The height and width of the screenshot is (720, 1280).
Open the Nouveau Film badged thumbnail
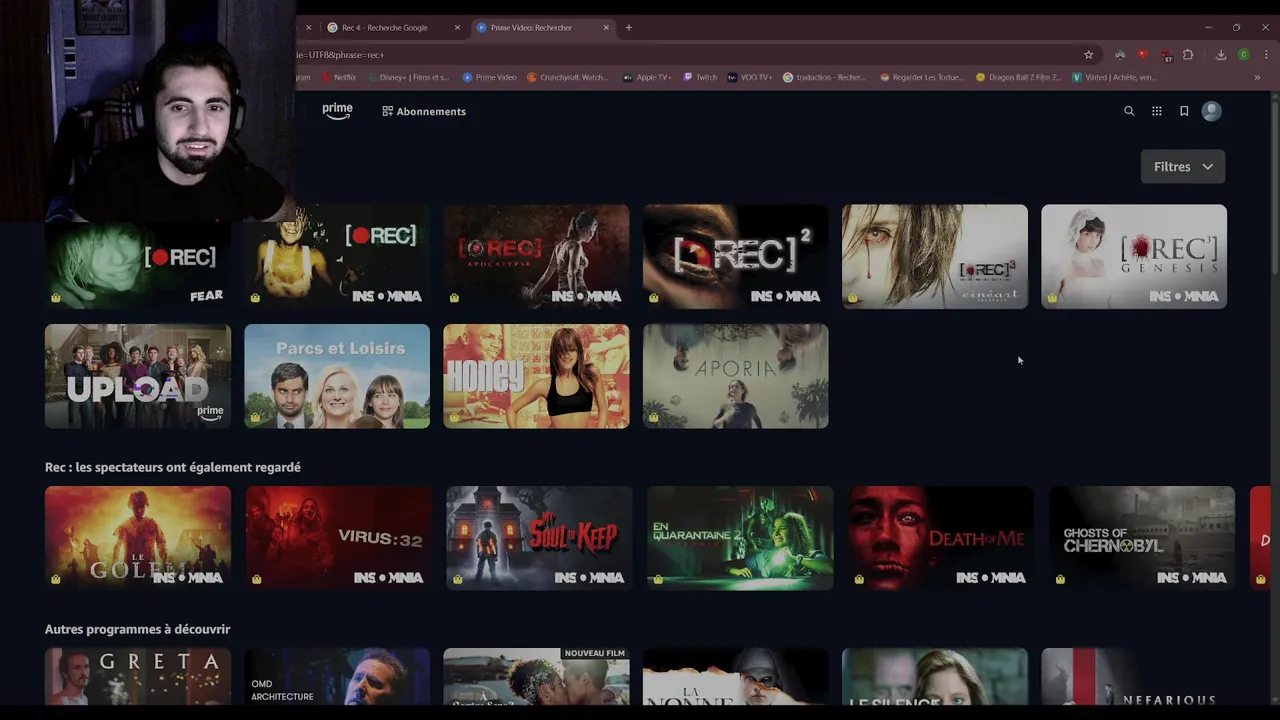click(x=536, y=677)
